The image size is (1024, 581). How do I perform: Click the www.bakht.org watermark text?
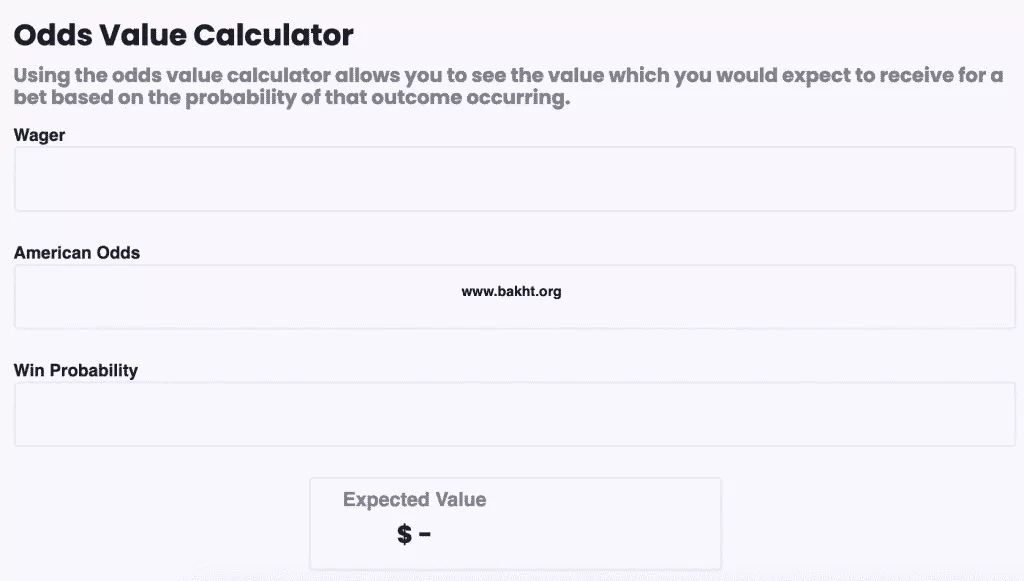(511, 292)
